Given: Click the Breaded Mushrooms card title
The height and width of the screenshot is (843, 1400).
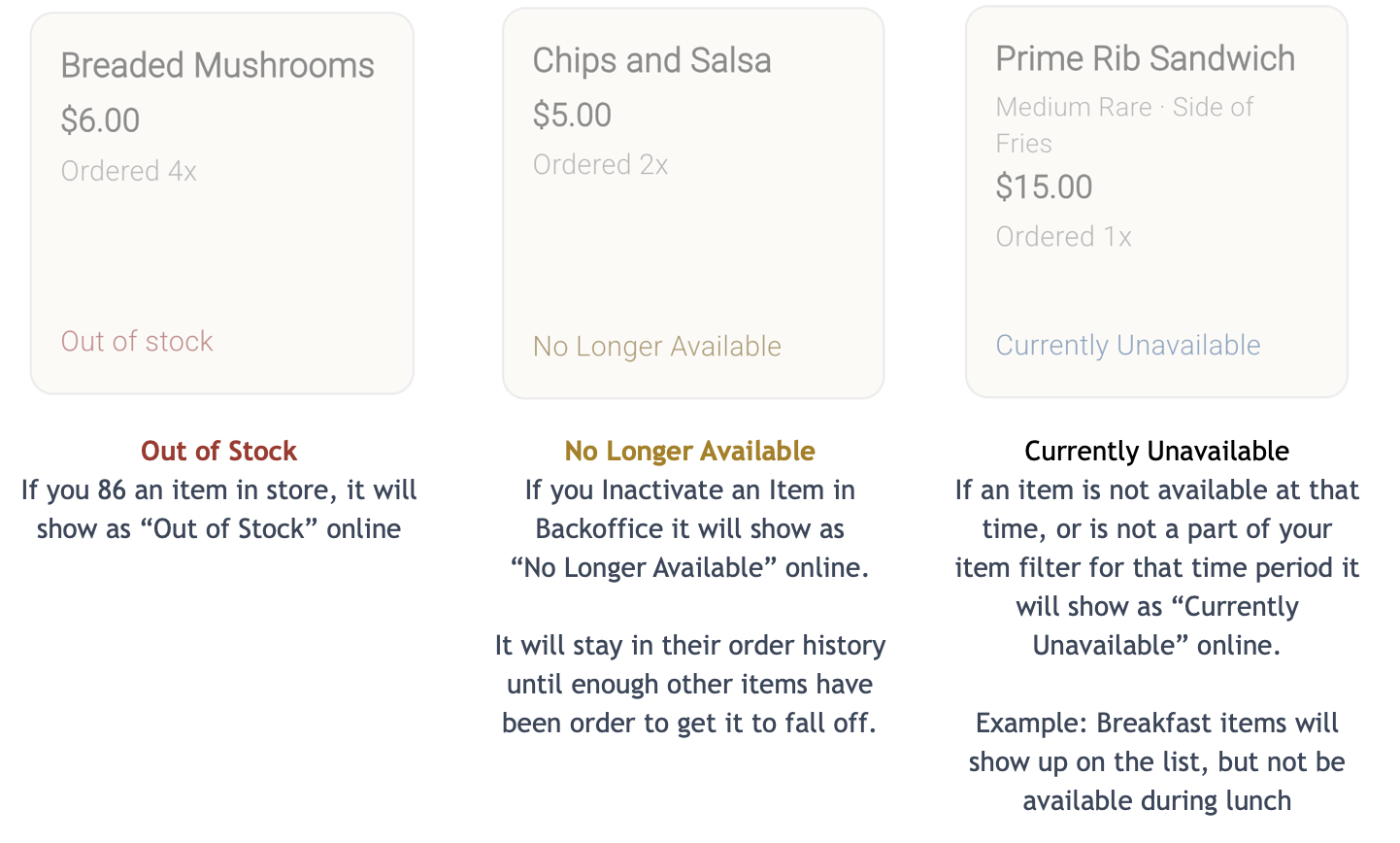Looking at the screenshot, I should pyautogui.click(x=217, y=66).
